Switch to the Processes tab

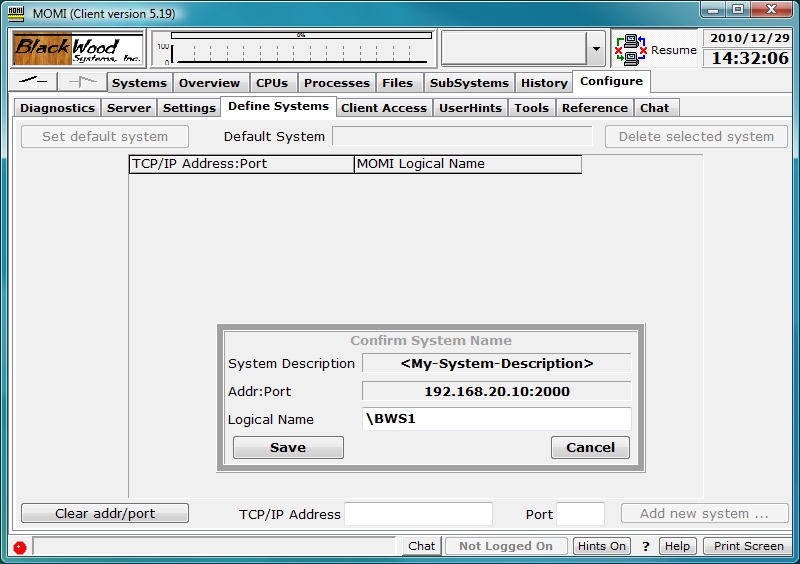coord(336,83)
